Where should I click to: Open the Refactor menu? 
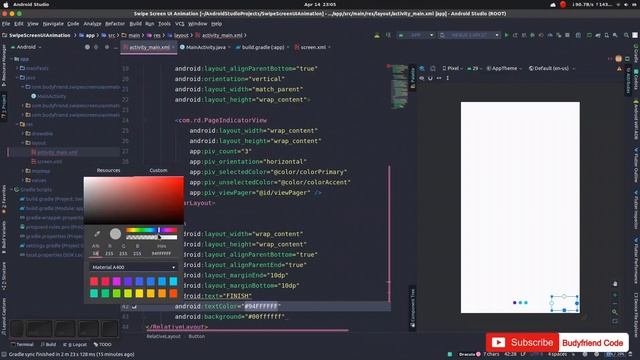[115, 24]
